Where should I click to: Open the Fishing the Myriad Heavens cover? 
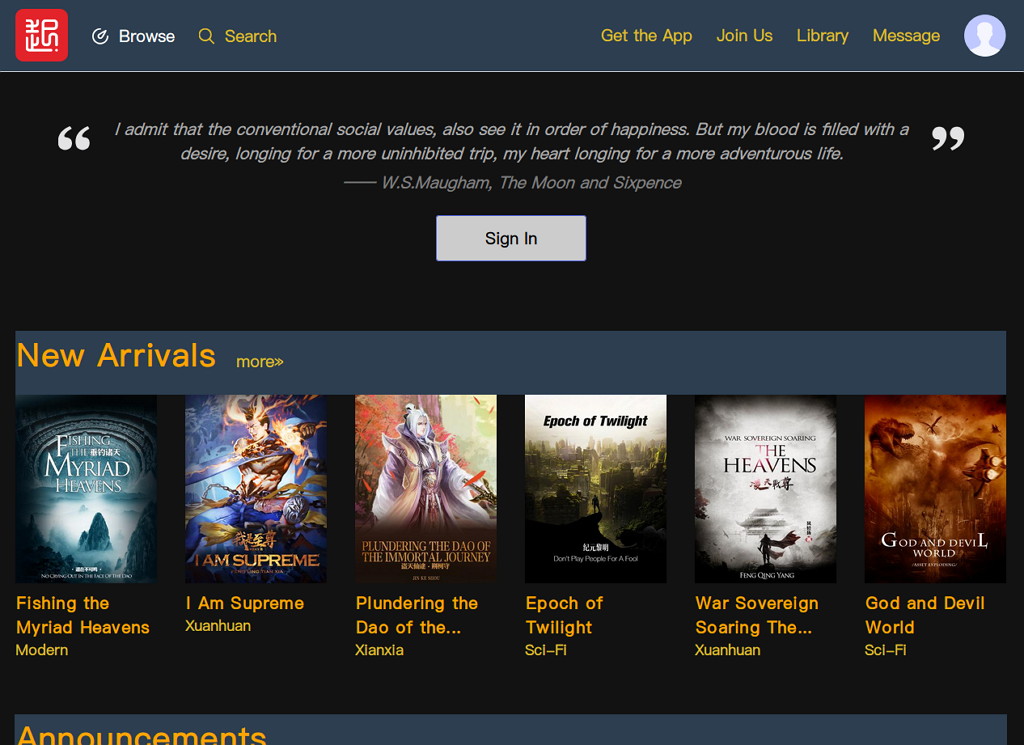[x=86, y=488]
